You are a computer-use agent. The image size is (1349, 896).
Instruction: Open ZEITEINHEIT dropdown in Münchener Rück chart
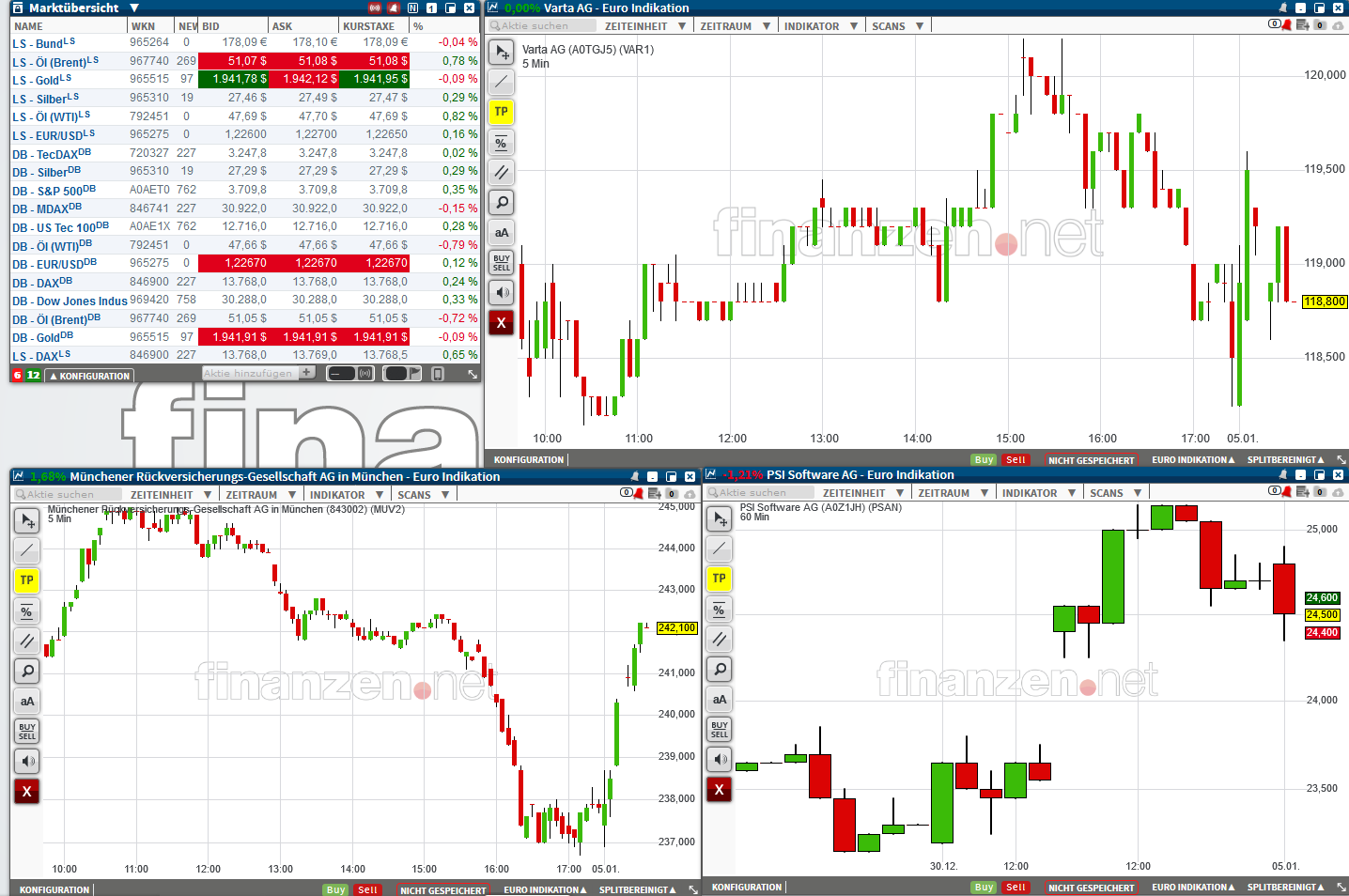tap(170, 495)
